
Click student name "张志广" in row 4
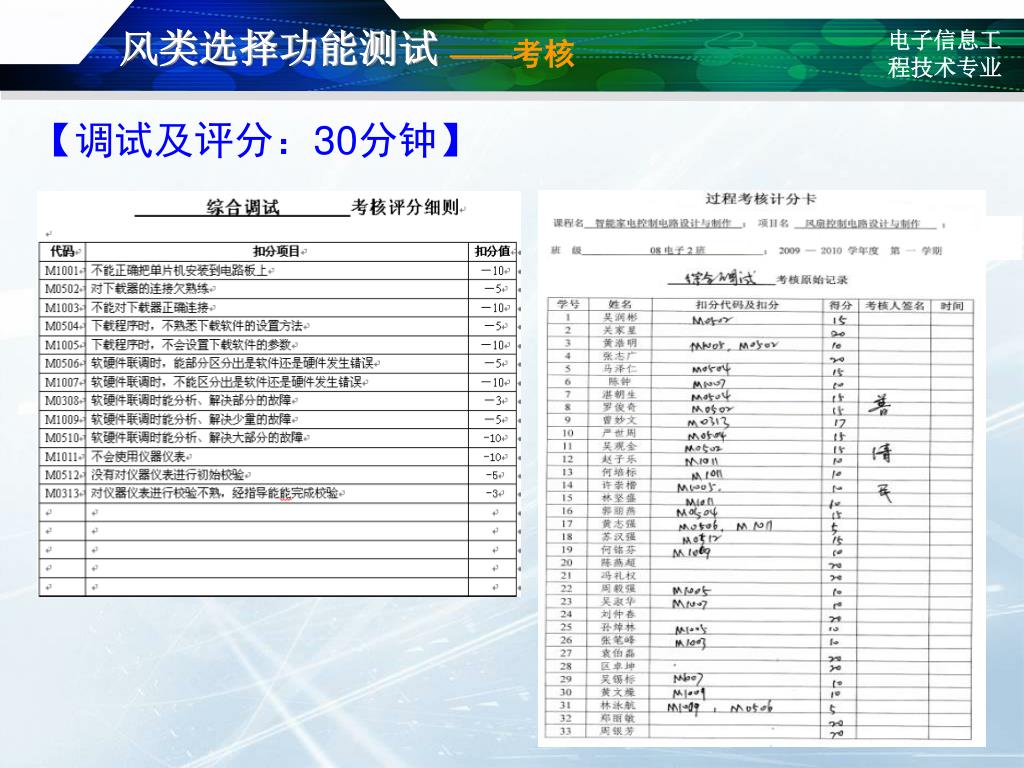coord(619,356)
